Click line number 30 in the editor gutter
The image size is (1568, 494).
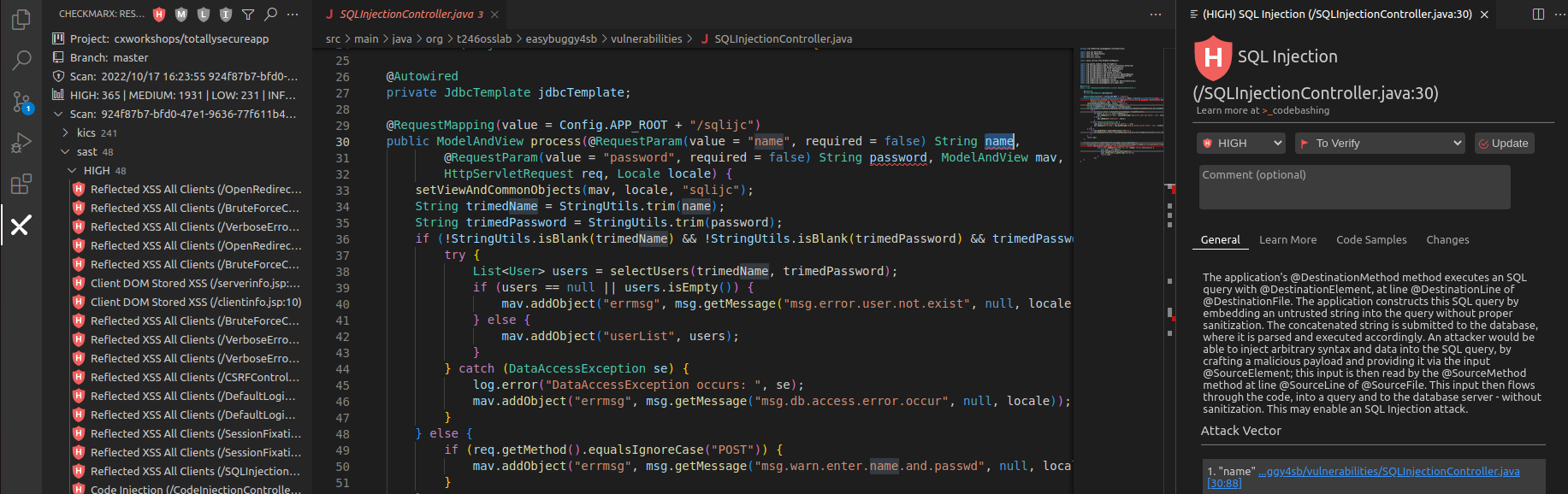click(x=342, y=142)
